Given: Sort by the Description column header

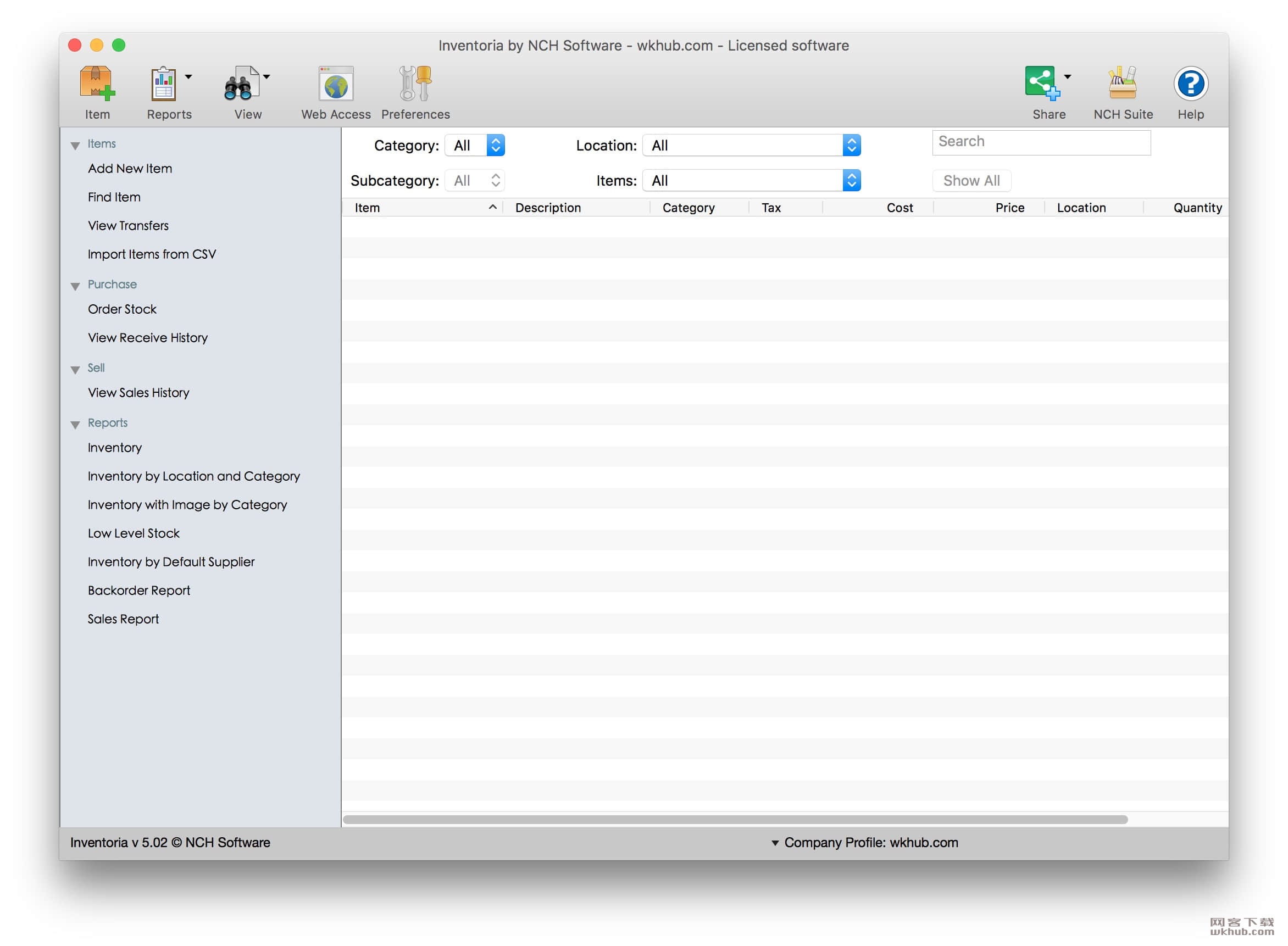Looking at the screenshot, I should tap(577, 208).
